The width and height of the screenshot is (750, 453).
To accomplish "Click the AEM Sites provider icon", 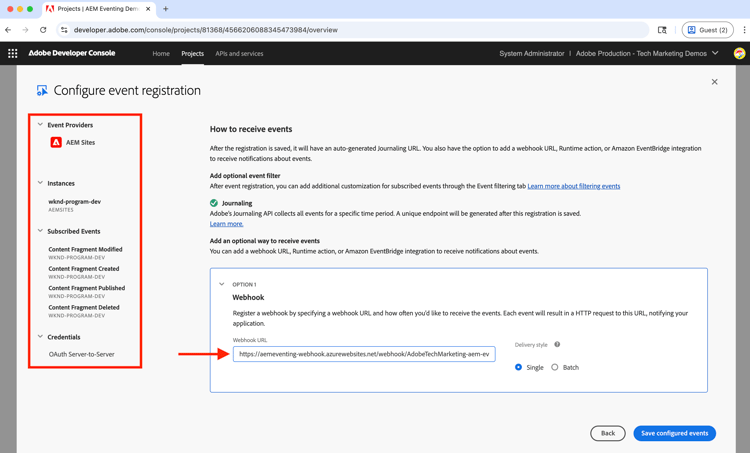I will (56, 143).
